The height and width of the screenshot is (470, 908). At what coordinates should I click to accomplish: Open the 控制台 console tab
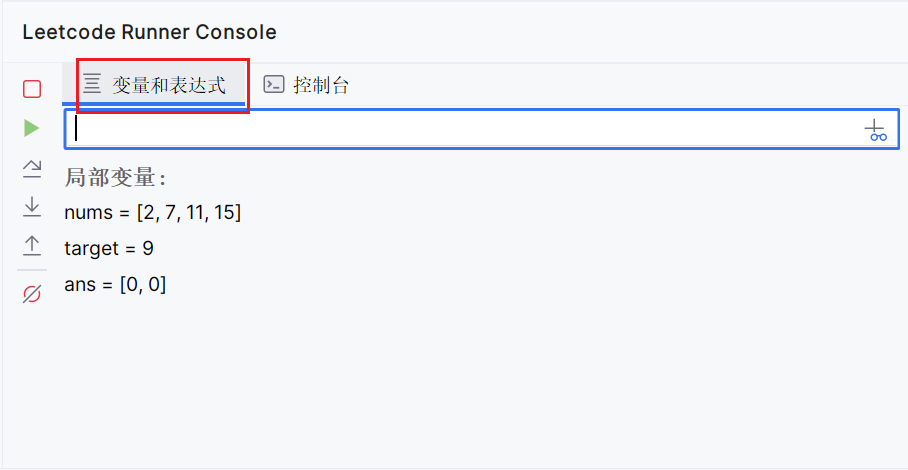click(306, 85)
